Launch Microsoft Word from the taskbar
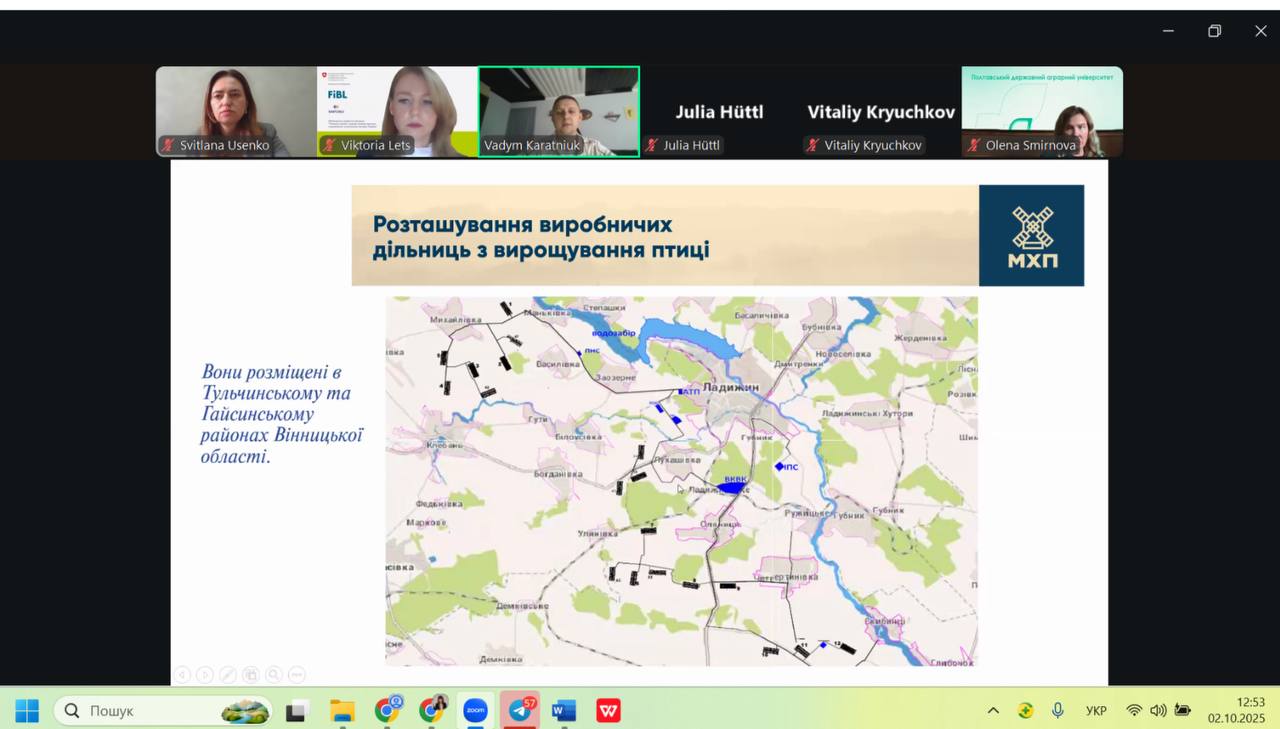 [564, 711]
